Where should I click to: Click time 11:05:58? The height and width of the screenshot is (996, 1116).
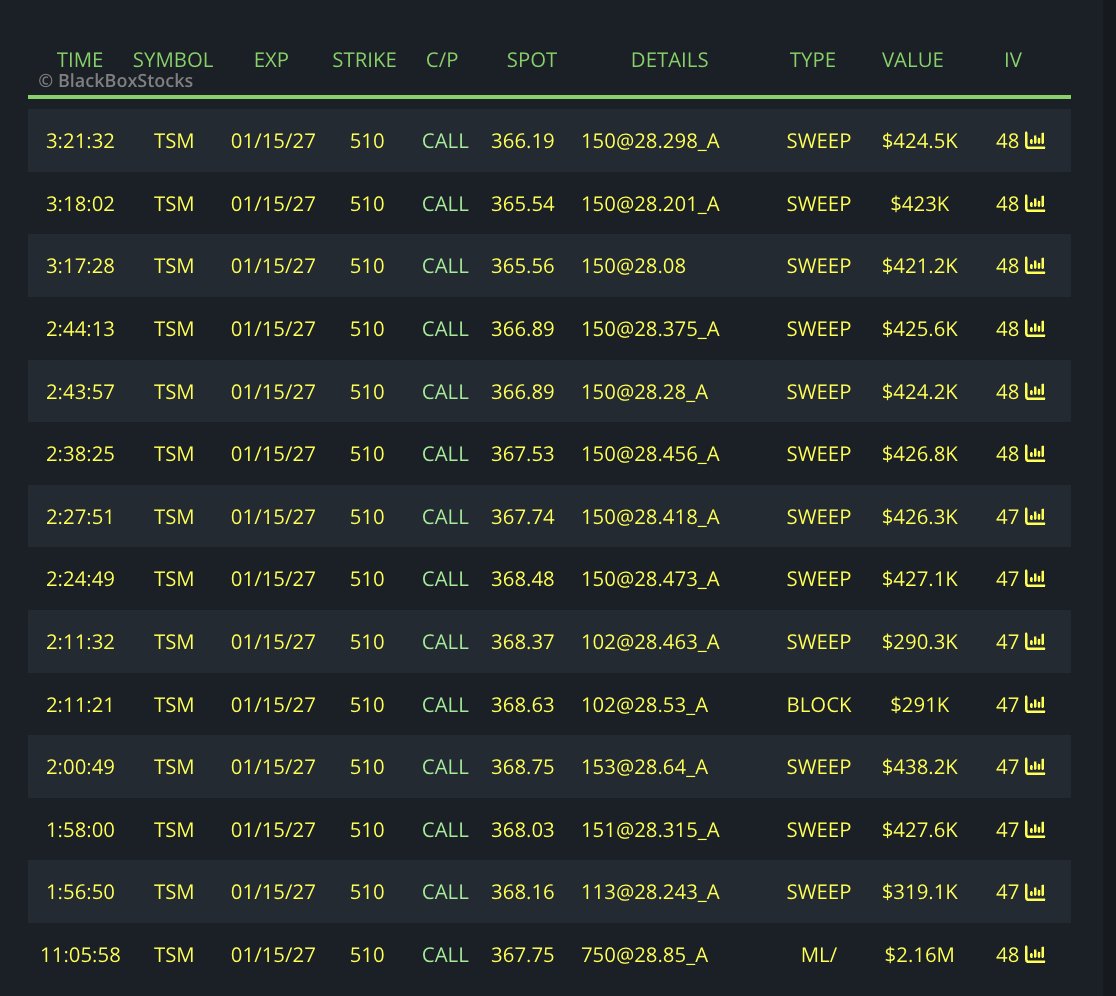(x=80, y=955)
